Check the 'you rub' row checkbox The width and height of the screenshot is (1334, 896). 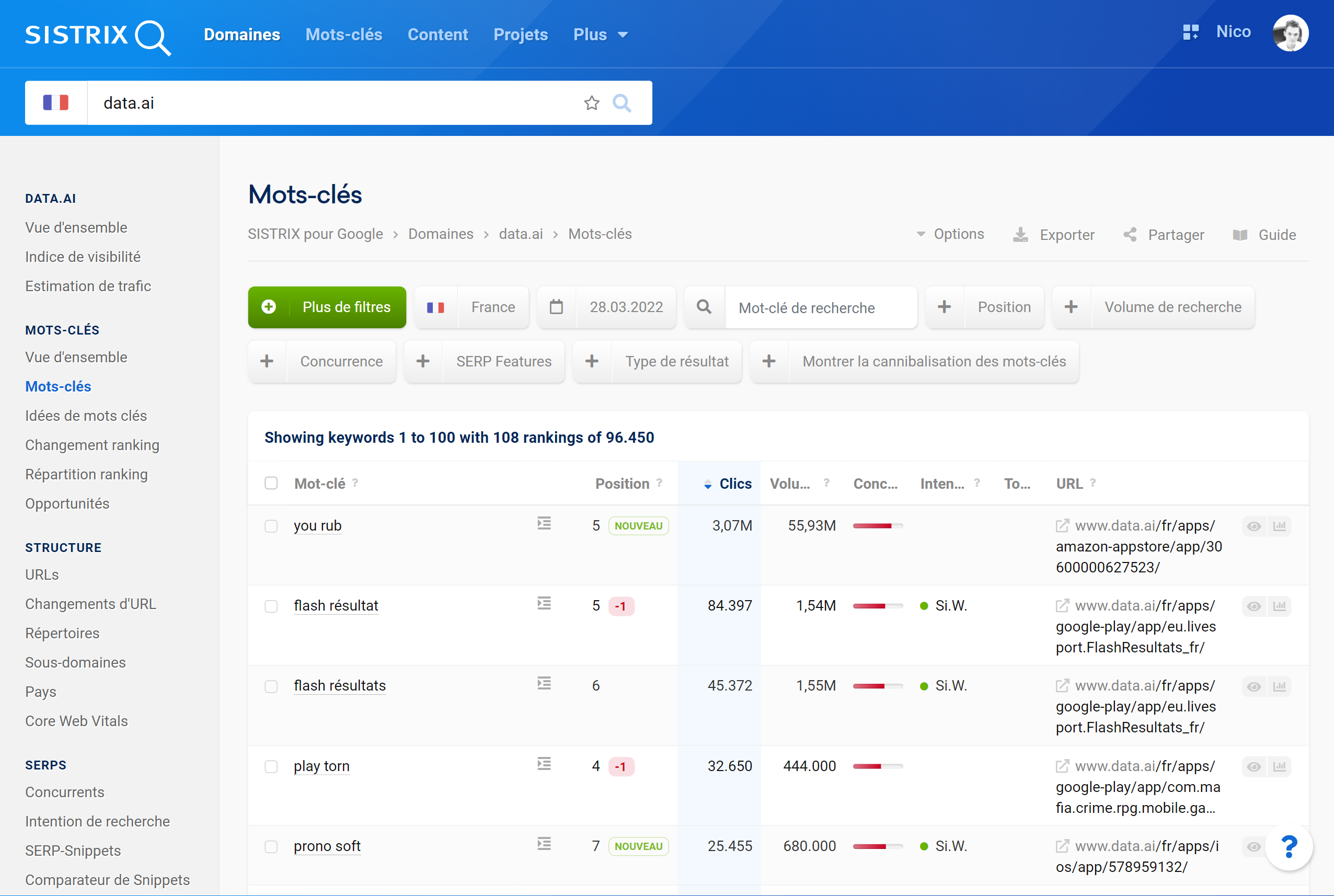pos(271,526)
